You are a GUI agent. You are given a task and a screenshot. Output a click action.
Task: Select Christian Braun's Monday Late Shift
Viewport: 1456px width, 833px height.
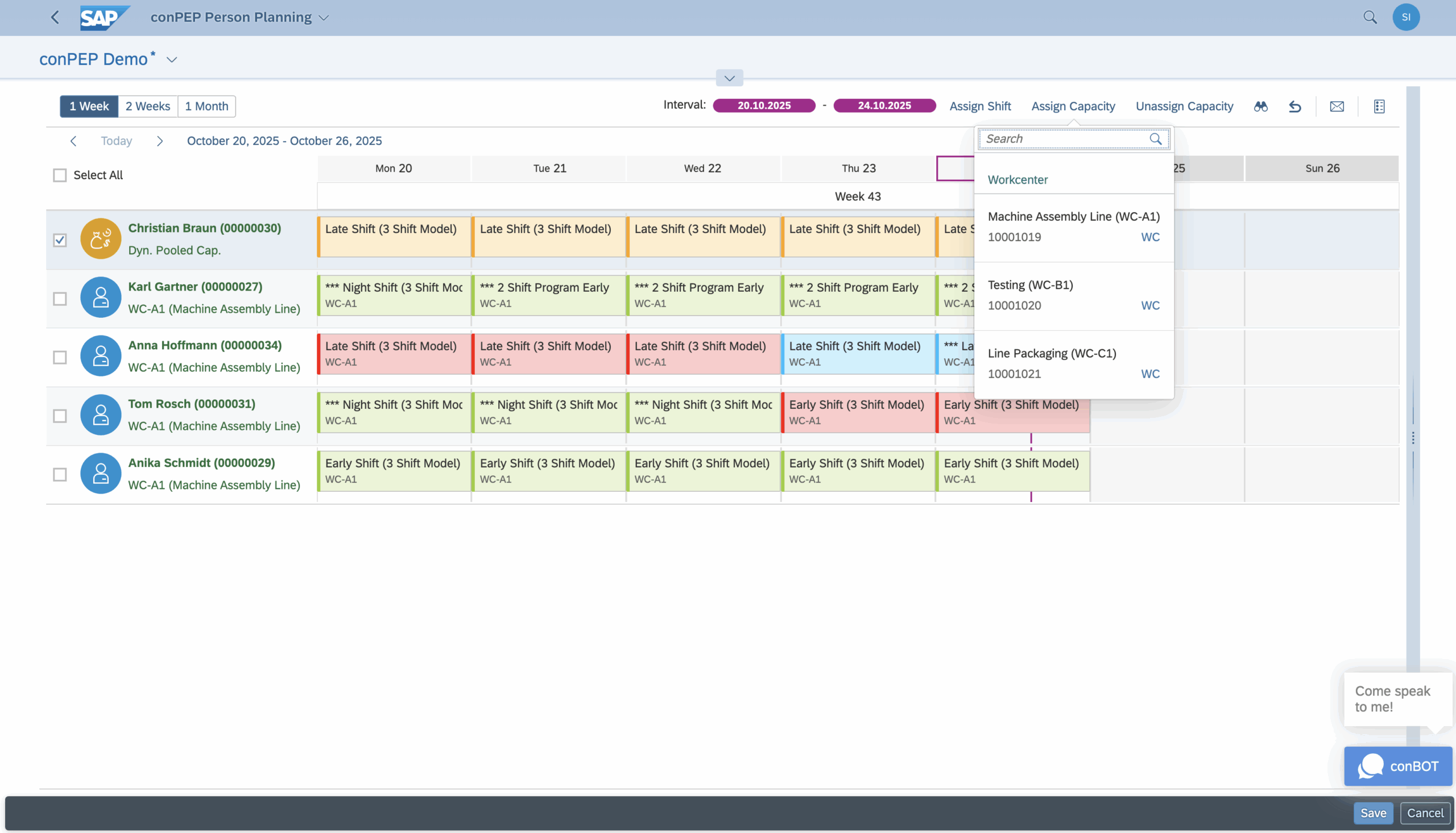click(394, 237)
